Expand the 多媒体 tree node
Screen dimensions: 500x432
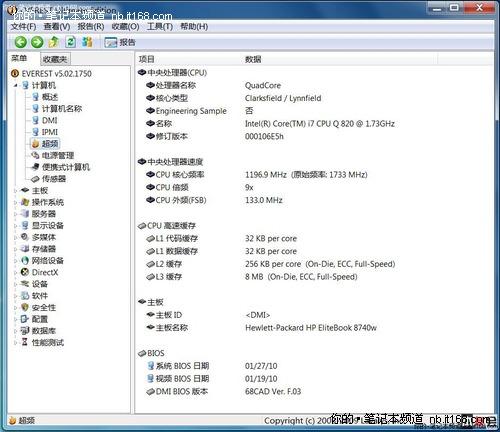15,237
